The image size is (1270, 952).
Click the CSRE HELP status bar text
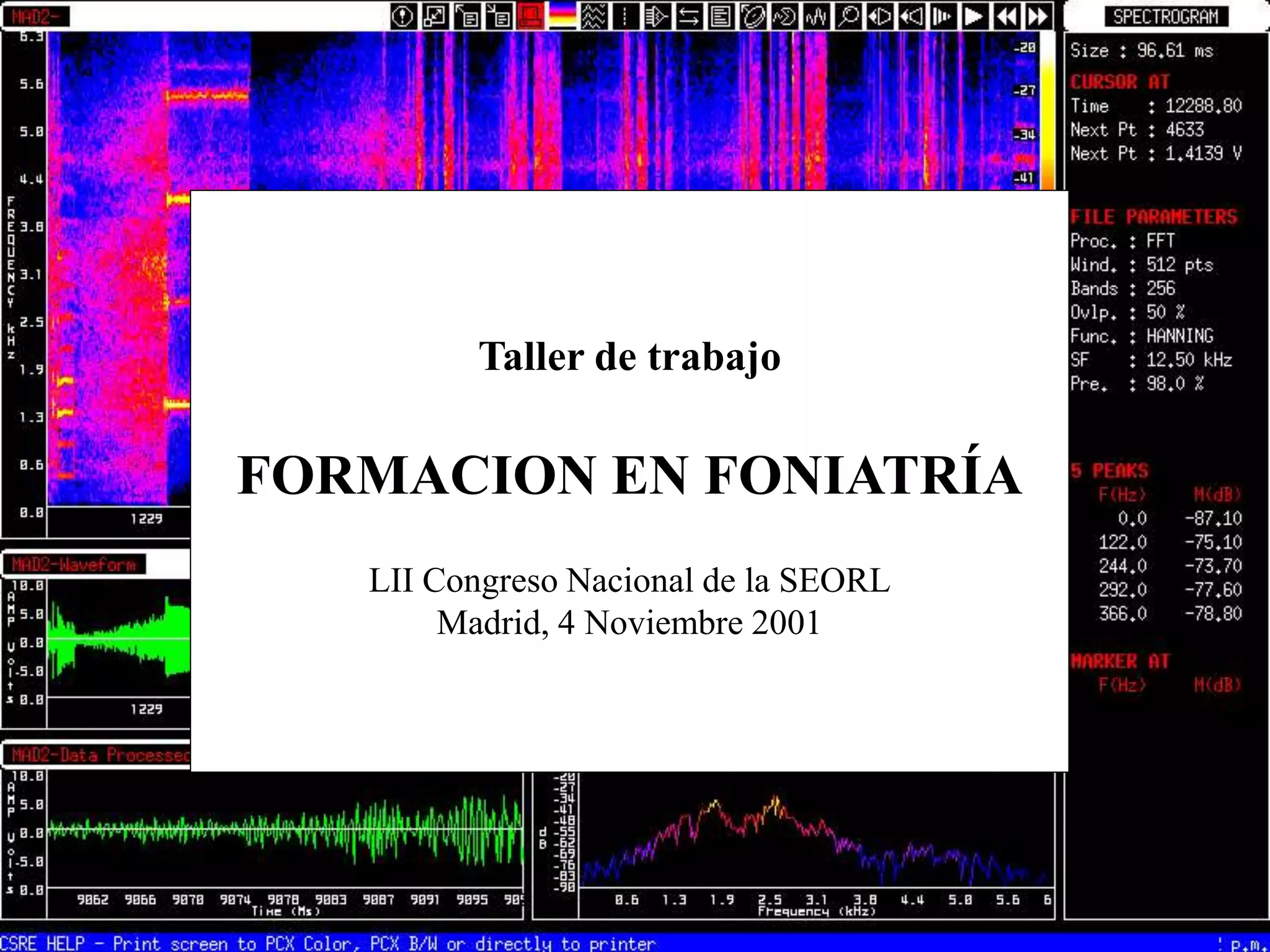pos(329,943)
